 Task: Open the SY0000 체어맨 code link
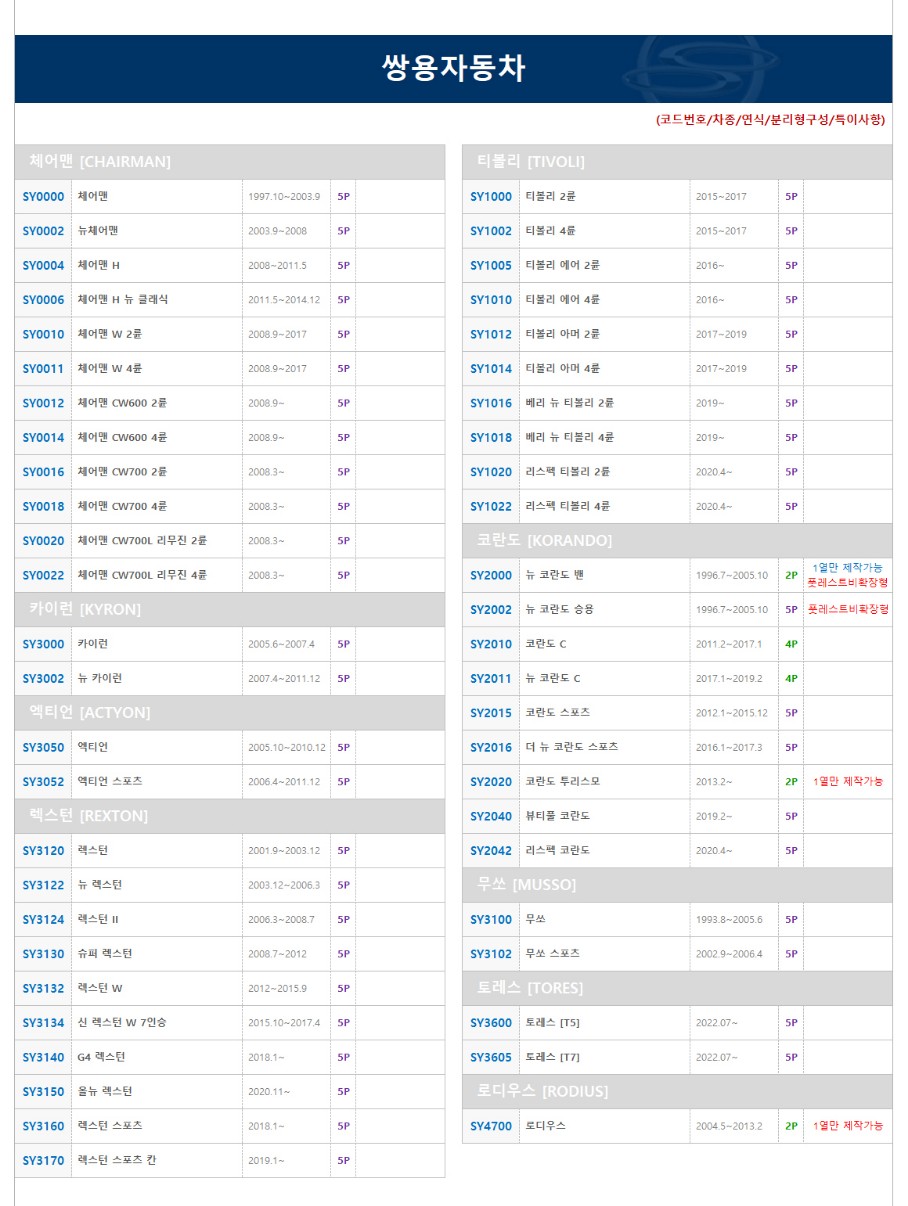(43, 197)
